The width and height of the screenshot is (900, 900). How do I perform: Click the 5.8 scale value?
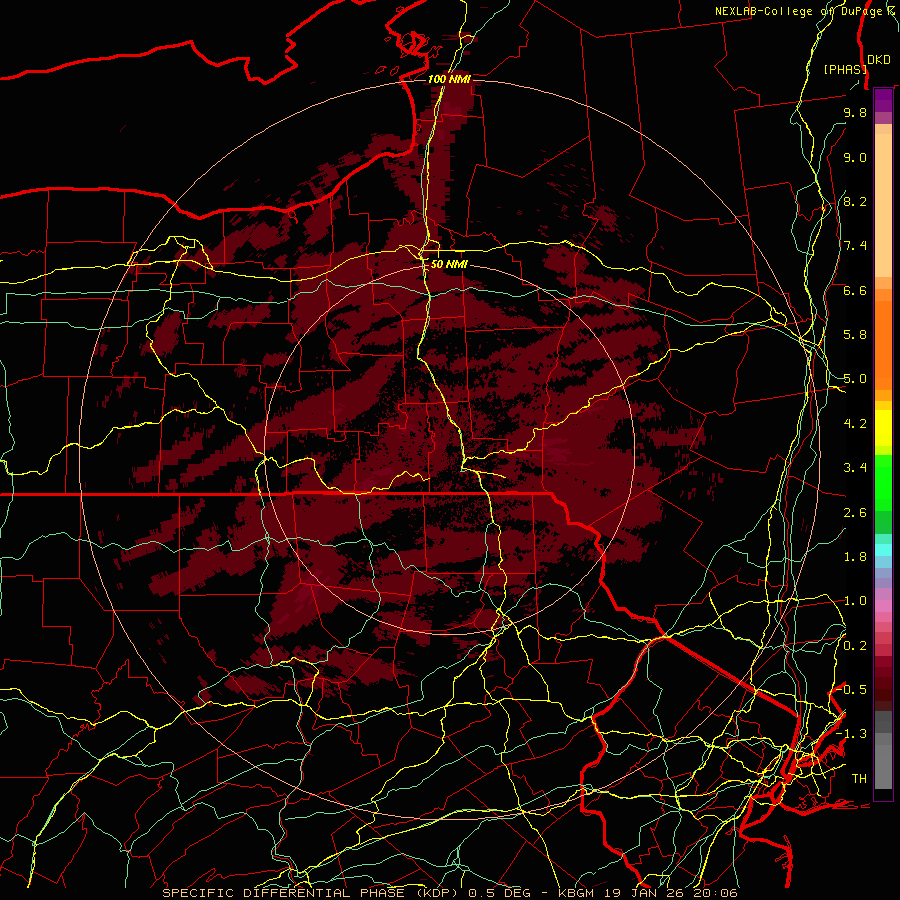point(855,335)
